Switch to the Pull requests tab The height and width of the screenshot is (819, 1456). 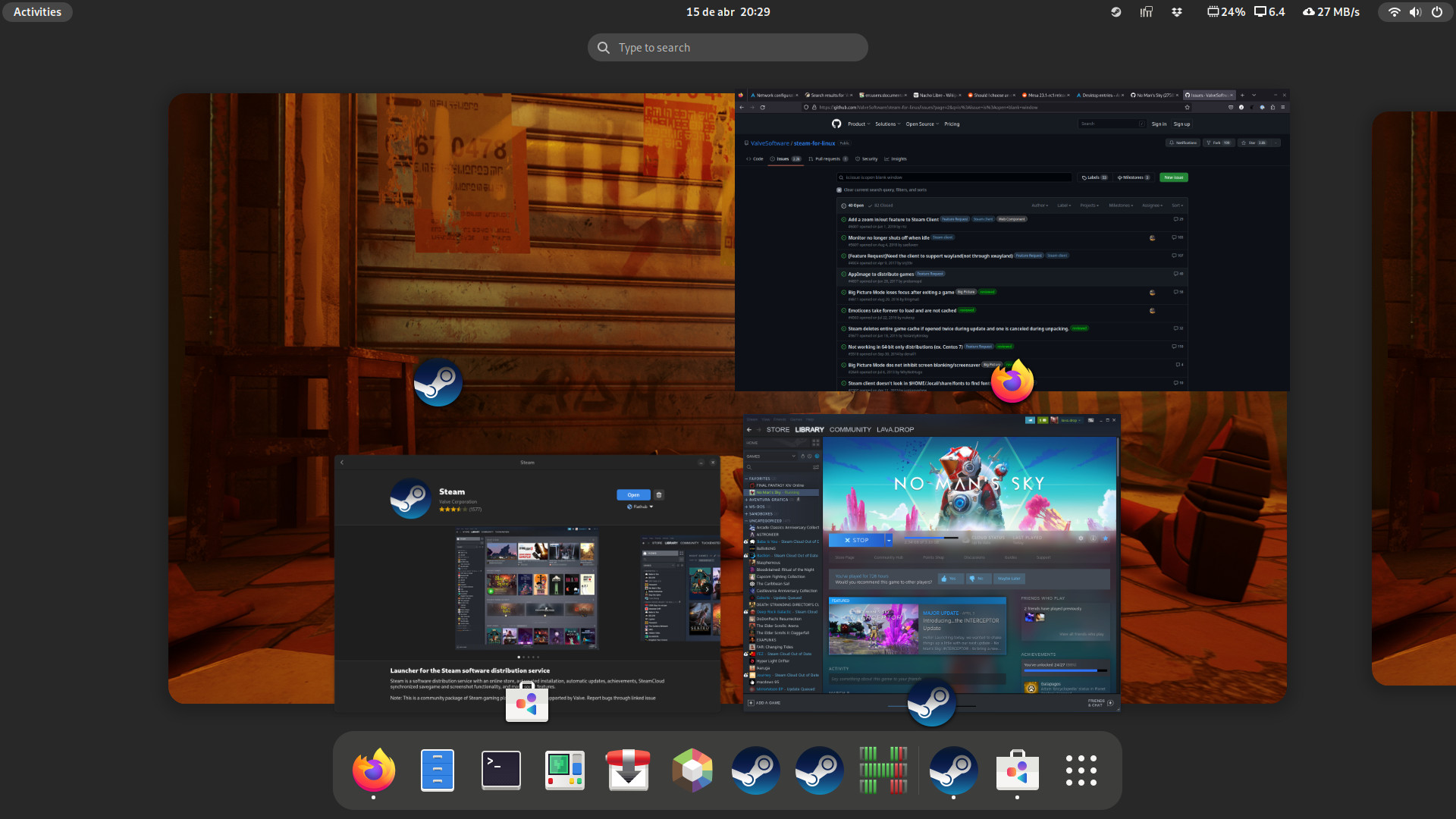click(827, 158)
